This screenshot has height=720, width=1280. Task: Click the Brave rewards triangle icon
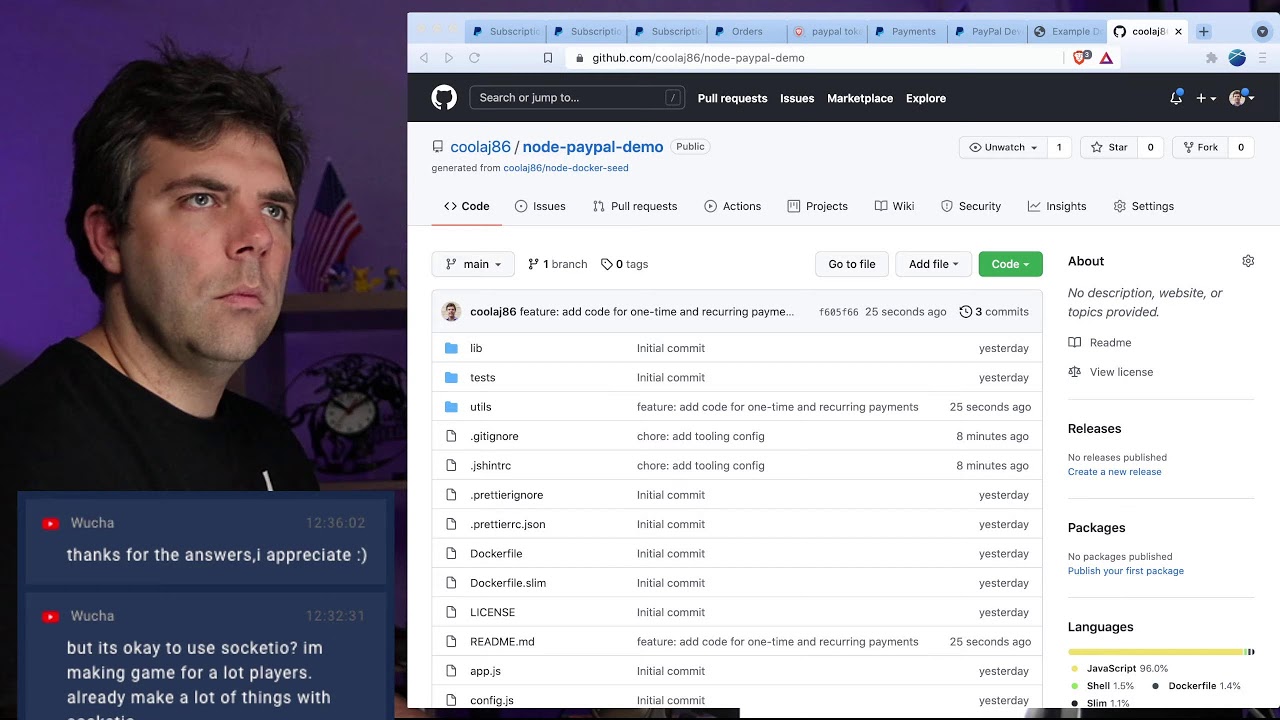pyautogui.click(x=1106, y=58)
